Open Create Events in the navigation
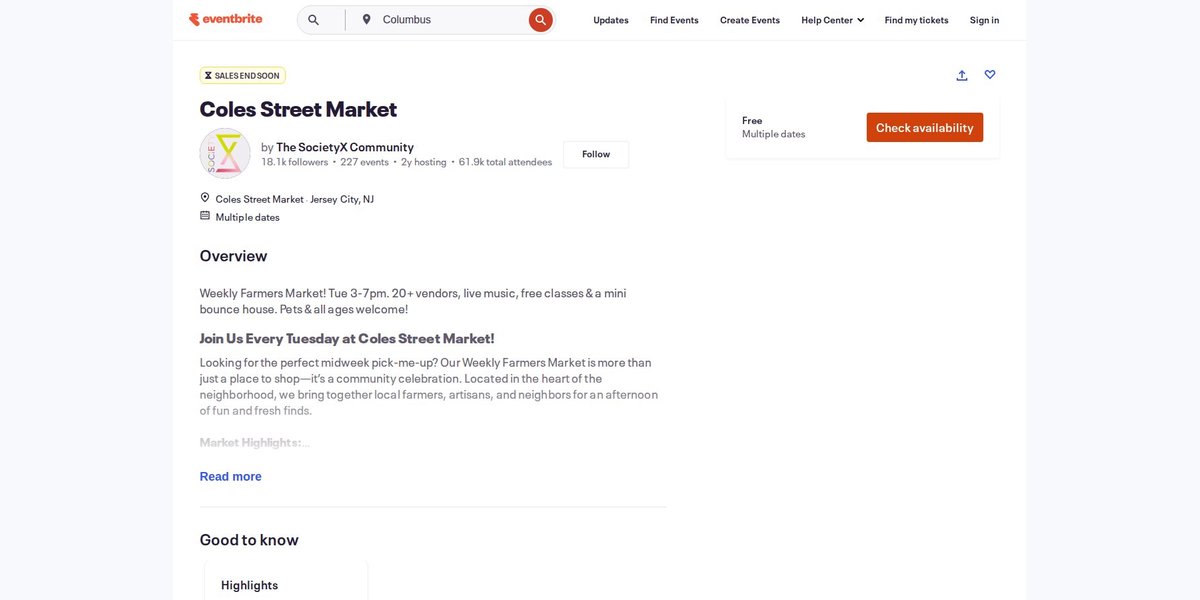The width and height of the screenshot is (1200, 600). [x=750, y=20]
